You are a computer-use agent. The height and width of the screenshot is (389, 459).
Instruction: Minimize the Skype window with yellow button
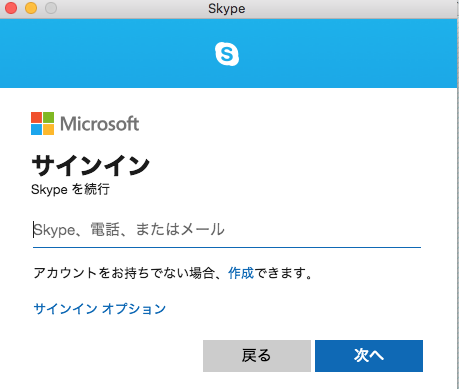point(31,8)
